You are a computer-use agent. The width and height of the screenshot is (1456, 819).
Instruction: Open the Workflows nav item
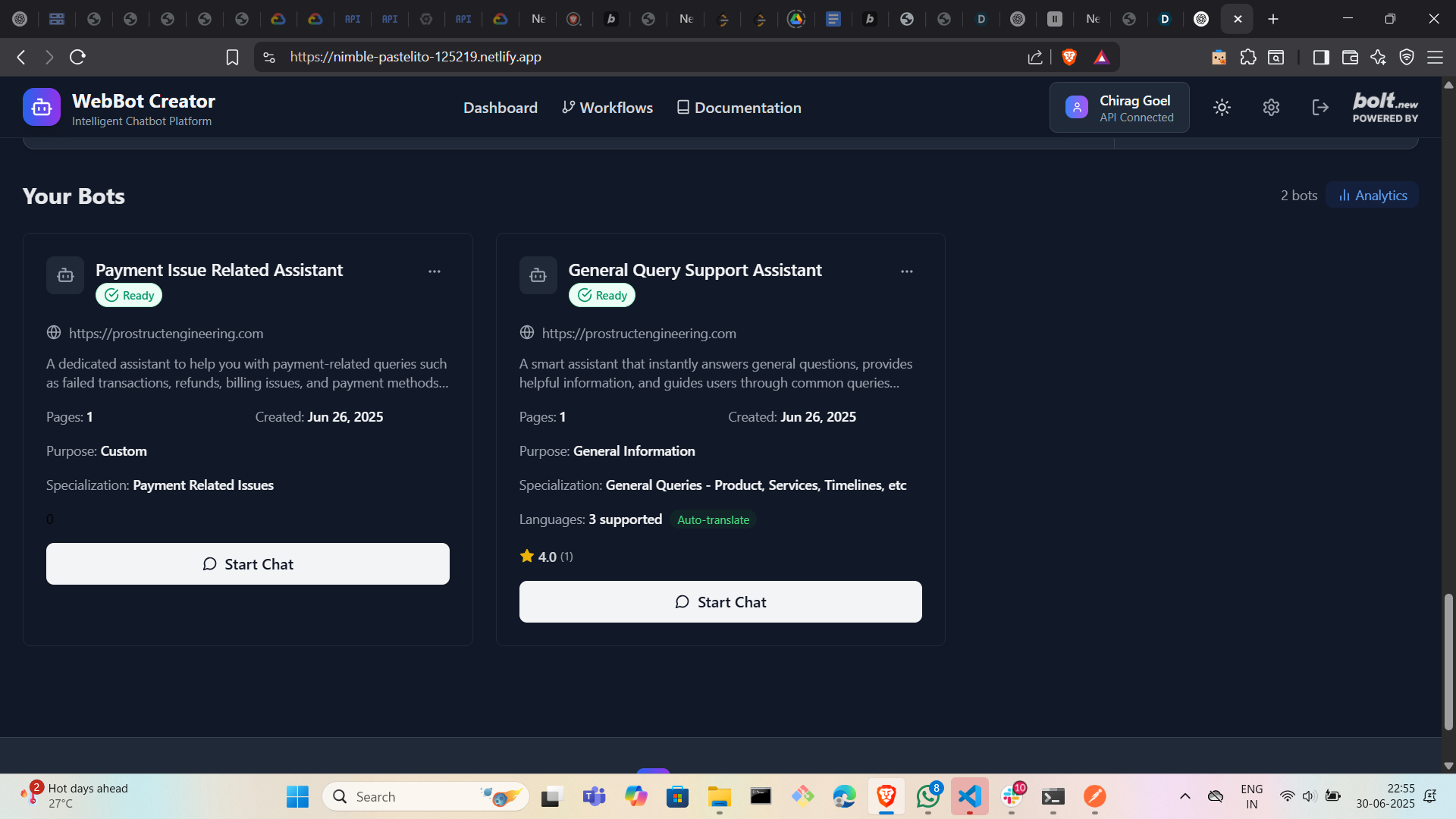coord(607,108)
